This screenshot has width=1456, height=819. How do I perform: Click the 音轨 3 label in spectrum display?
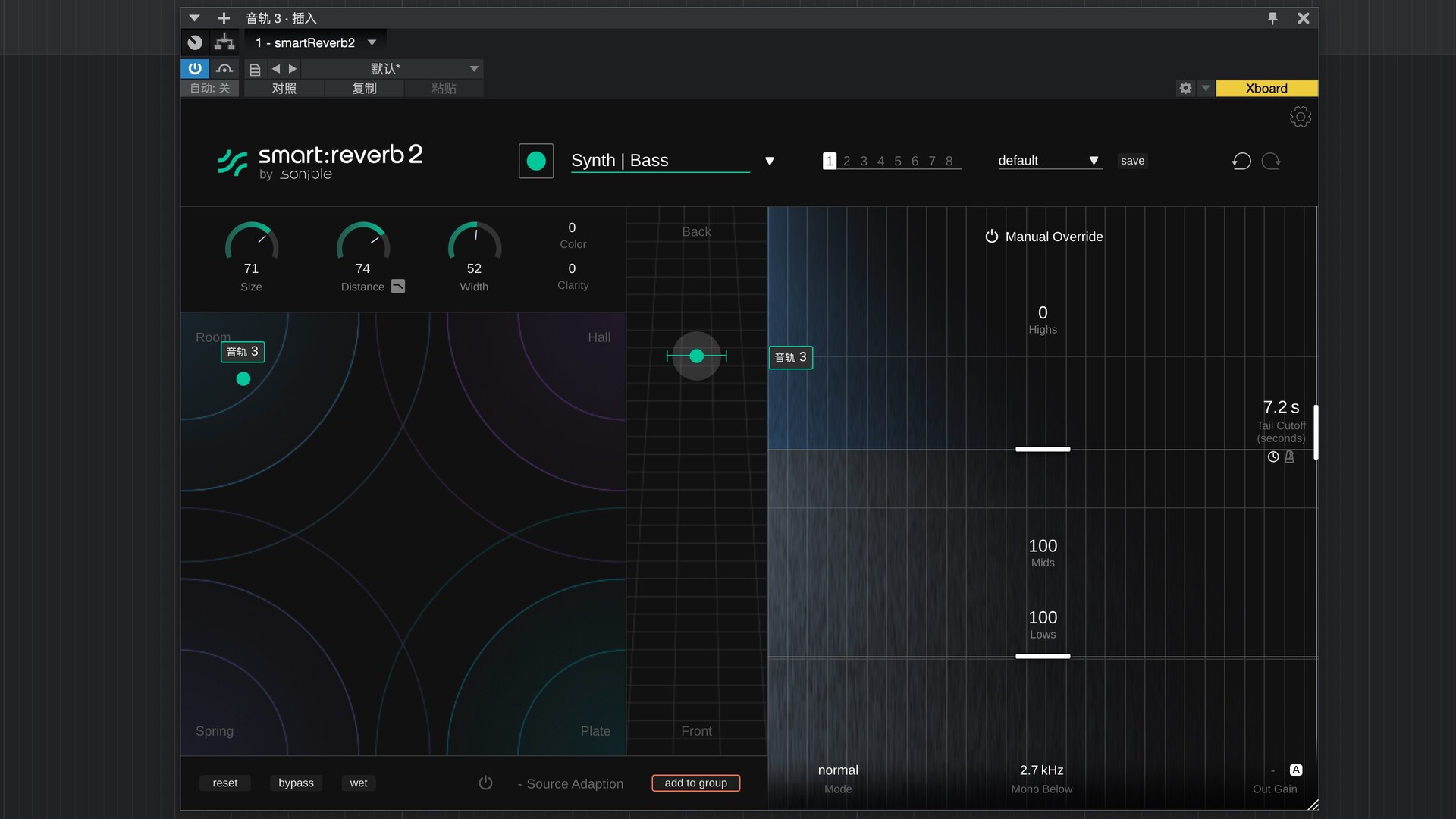(791, 357)
